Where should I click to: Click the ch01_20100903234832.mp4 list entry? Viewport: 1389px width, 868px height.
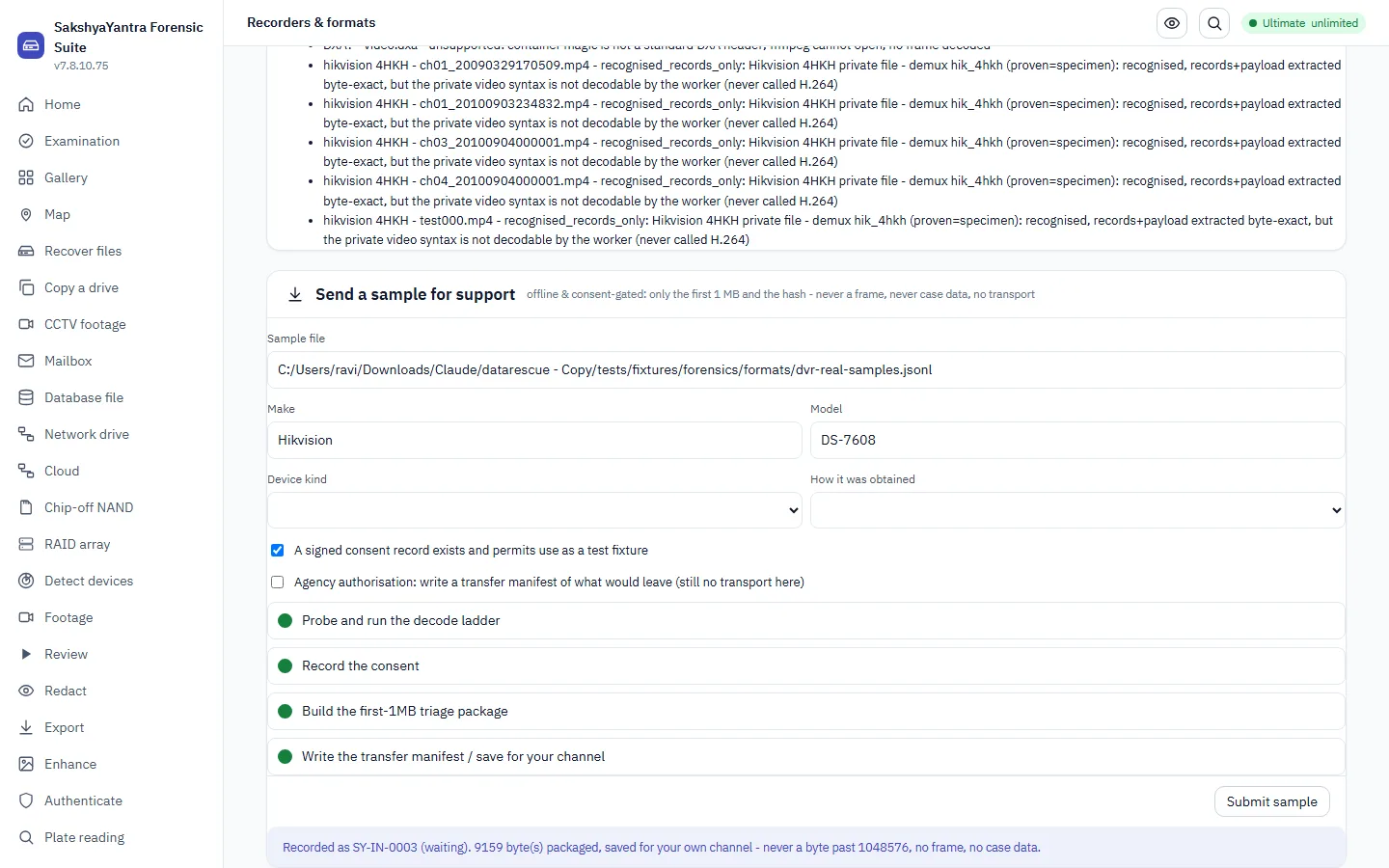click(832, 113)
